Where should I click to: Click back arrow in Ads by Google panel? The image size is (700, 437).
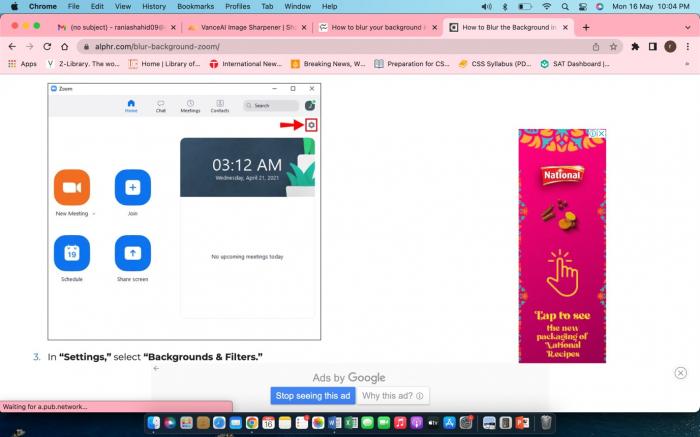[156, 368]
